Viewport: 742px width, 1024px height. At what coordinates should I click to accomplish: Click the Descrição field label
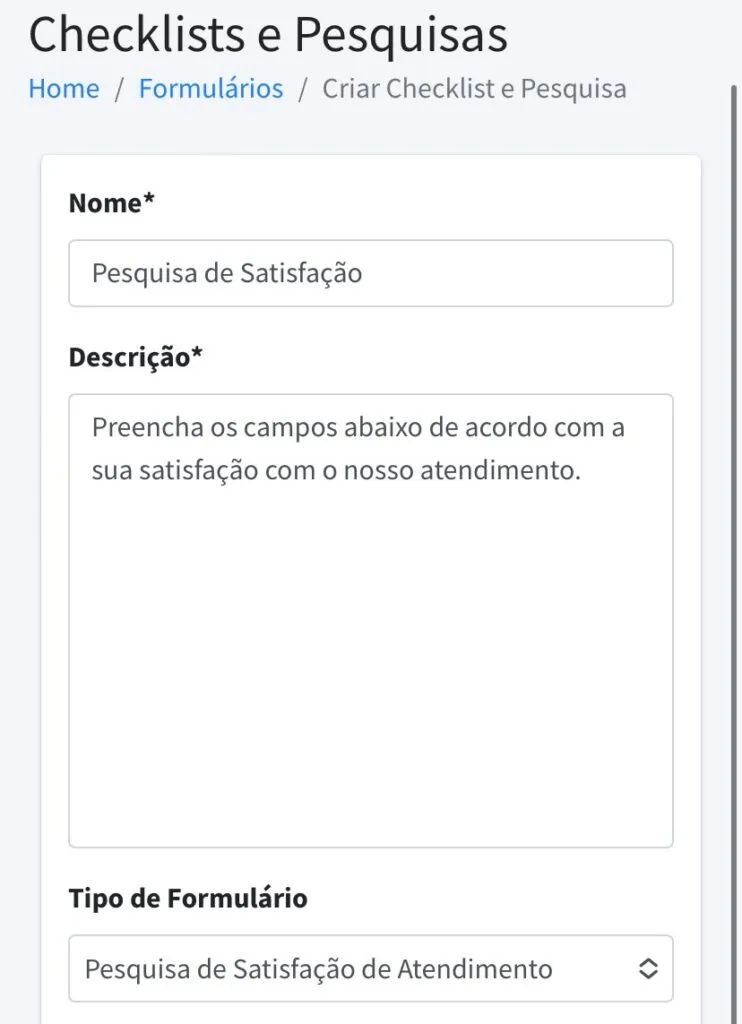pos(134,355)
